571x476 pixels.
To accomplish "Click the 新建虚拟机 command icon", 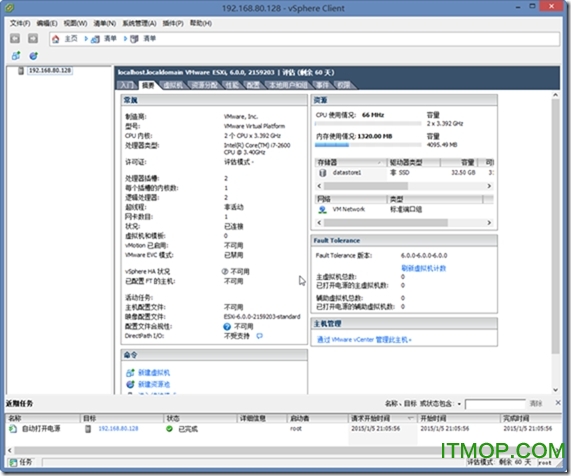I will 130,373.
